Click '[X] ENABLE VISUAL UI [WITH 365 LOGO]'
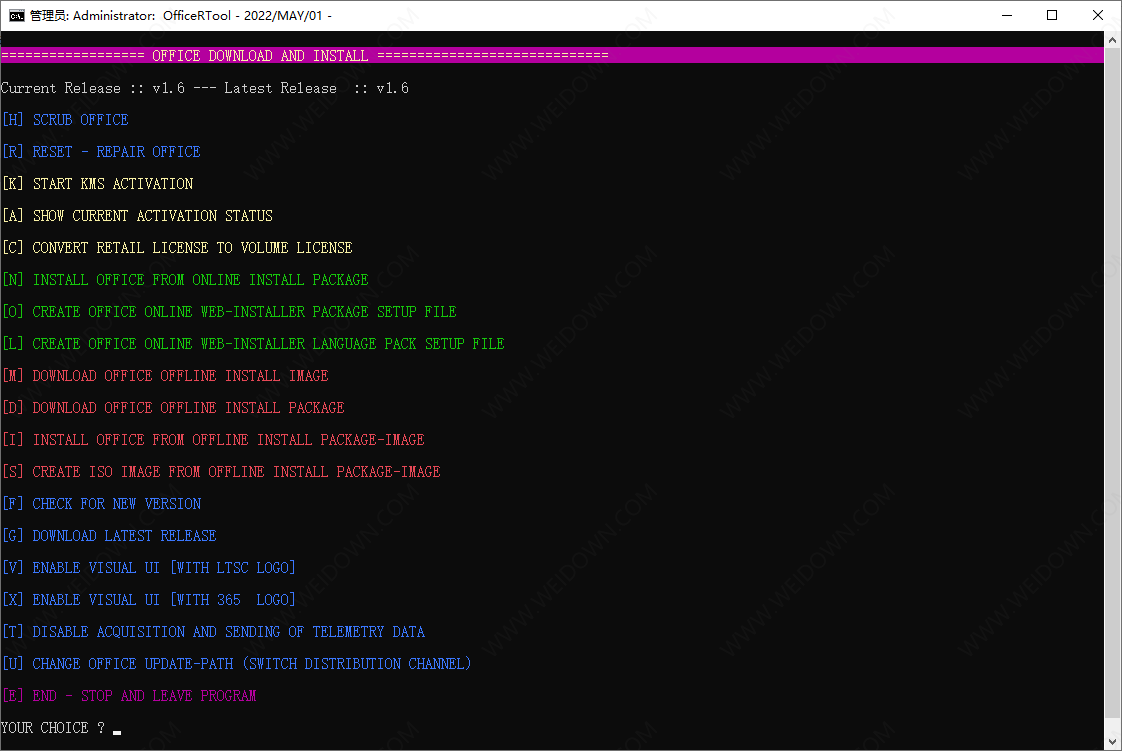Screen dimensions: 1122x751 [149, 599]
